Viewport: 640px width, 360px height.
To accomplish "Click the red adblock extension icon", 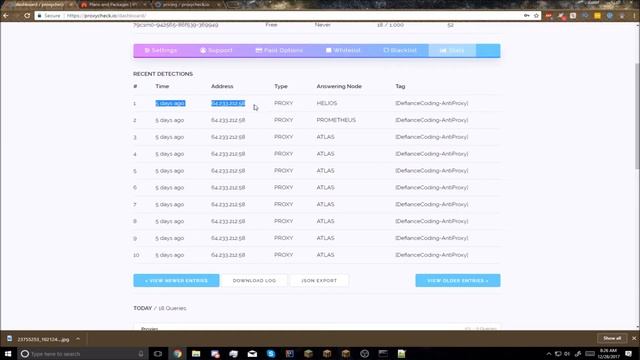I will [549, 16].
